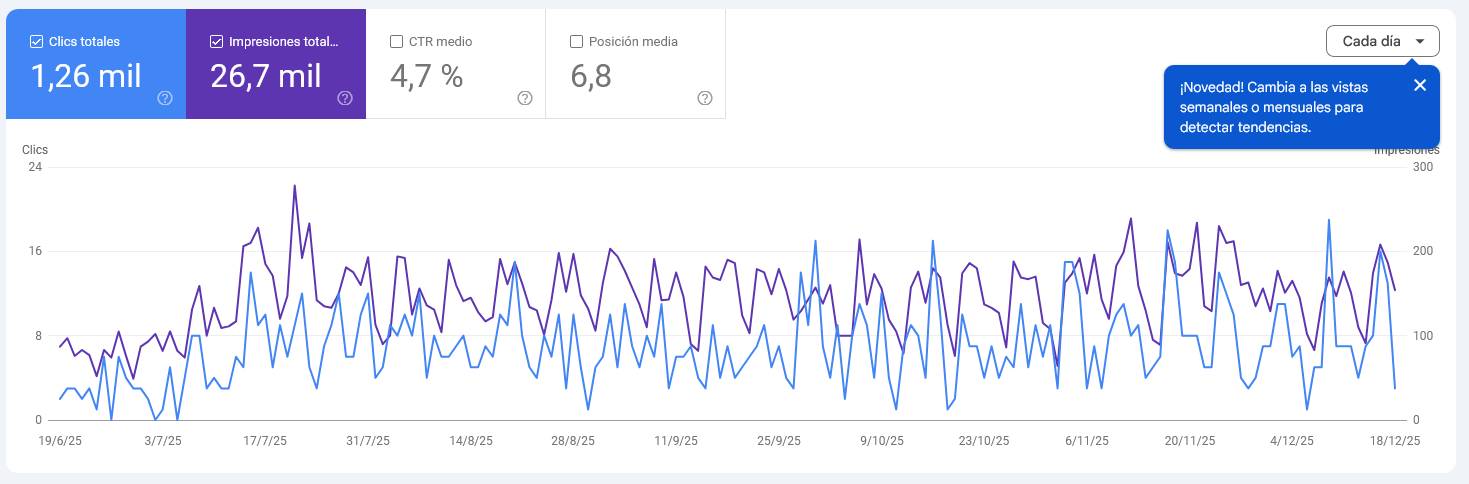1469x484 pixels.
Task: Click the 4,7 % CTR value
Action: (426, 76)
